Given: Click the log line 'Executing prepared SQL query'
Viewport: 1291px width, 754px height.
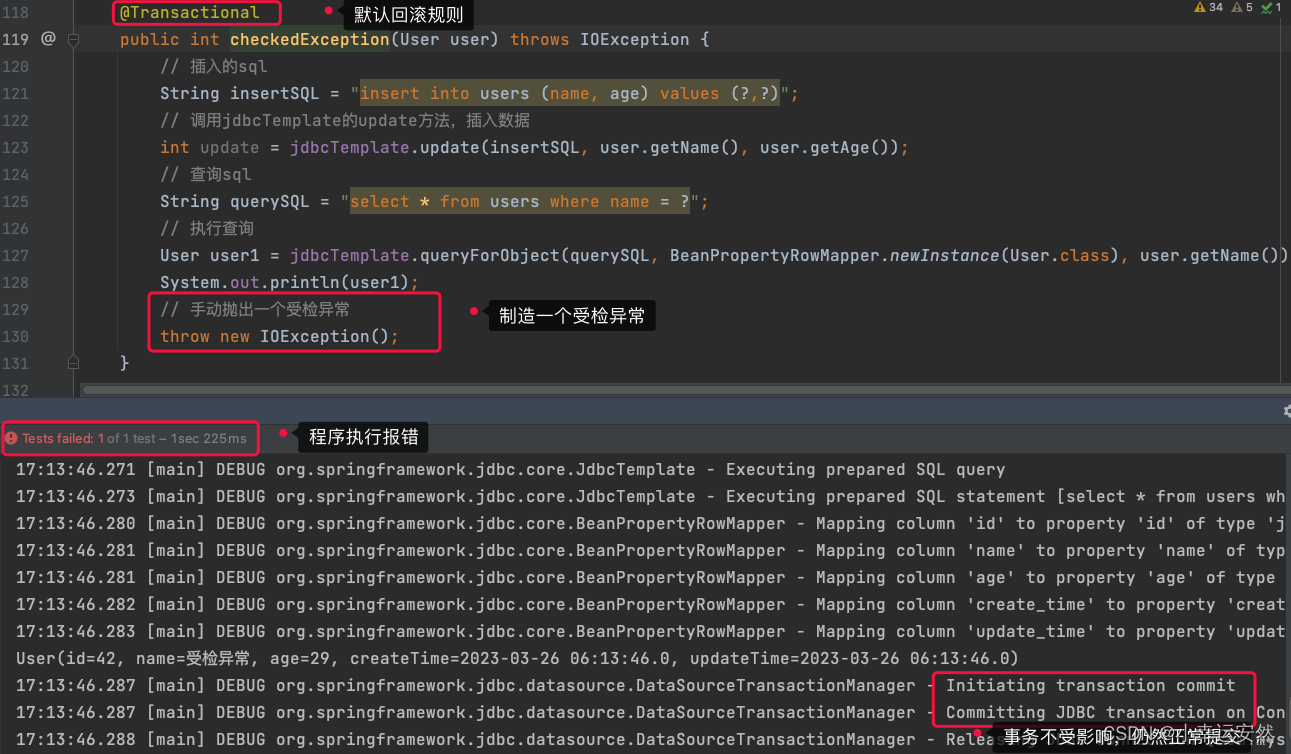Looking at the screenshot, I should (x=510, y=470).
